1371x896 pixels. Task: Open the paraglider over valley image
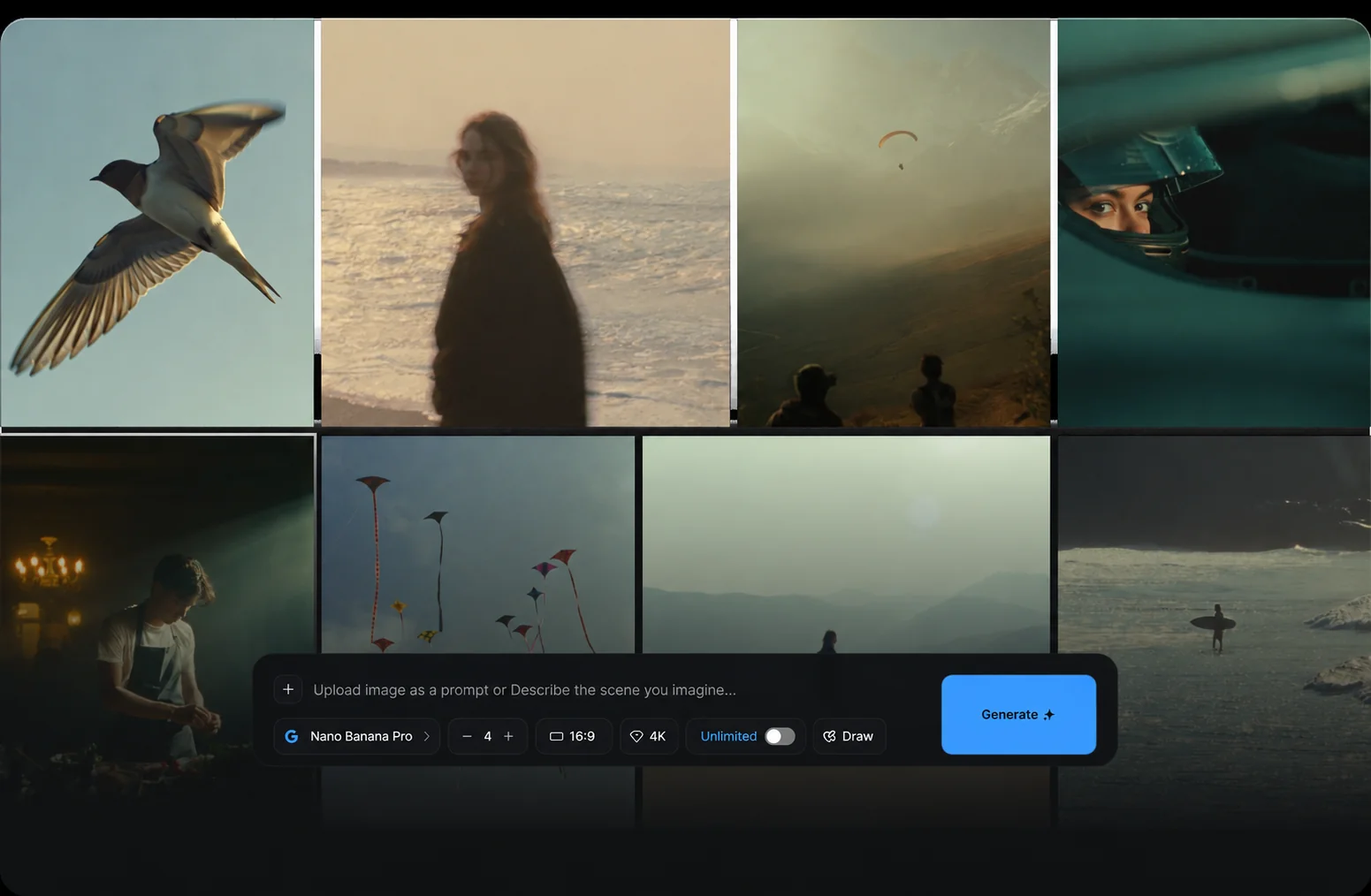tap(894, 223)
